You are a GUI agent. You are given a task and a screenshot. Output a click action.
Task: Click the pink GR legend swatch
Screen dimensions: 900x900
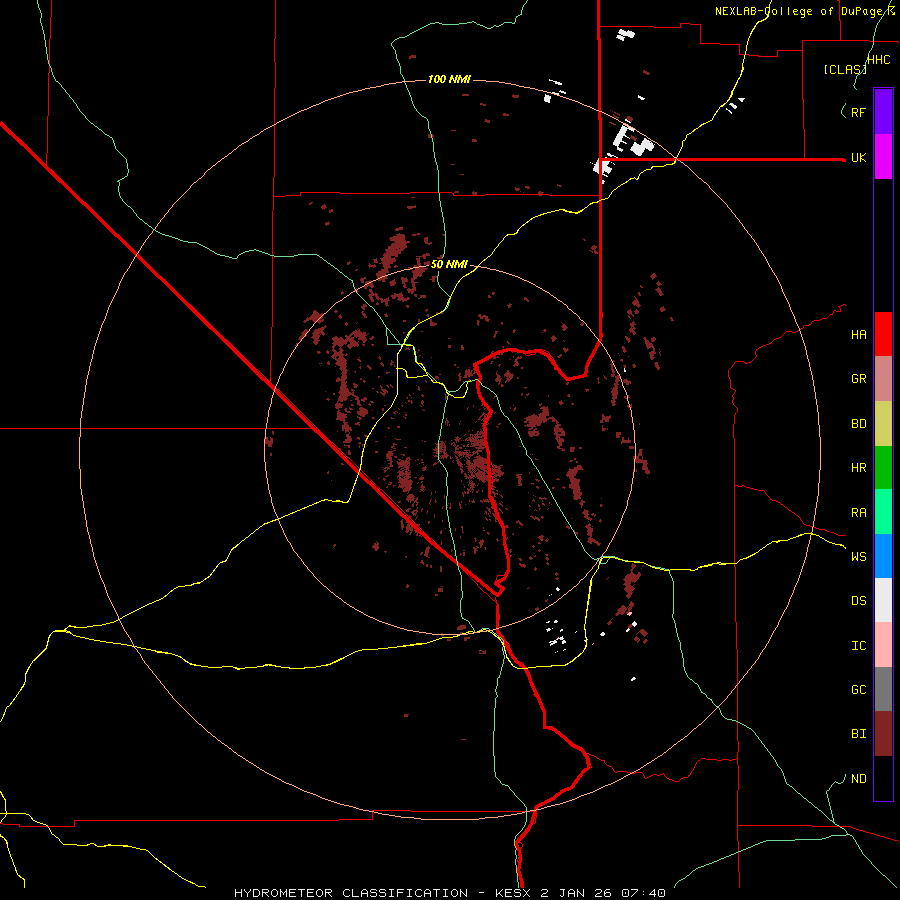(x=883, y=379)
